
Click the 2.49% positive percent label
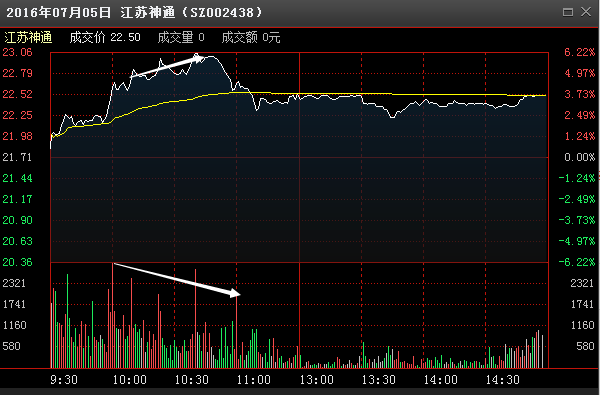click(580, 115)
